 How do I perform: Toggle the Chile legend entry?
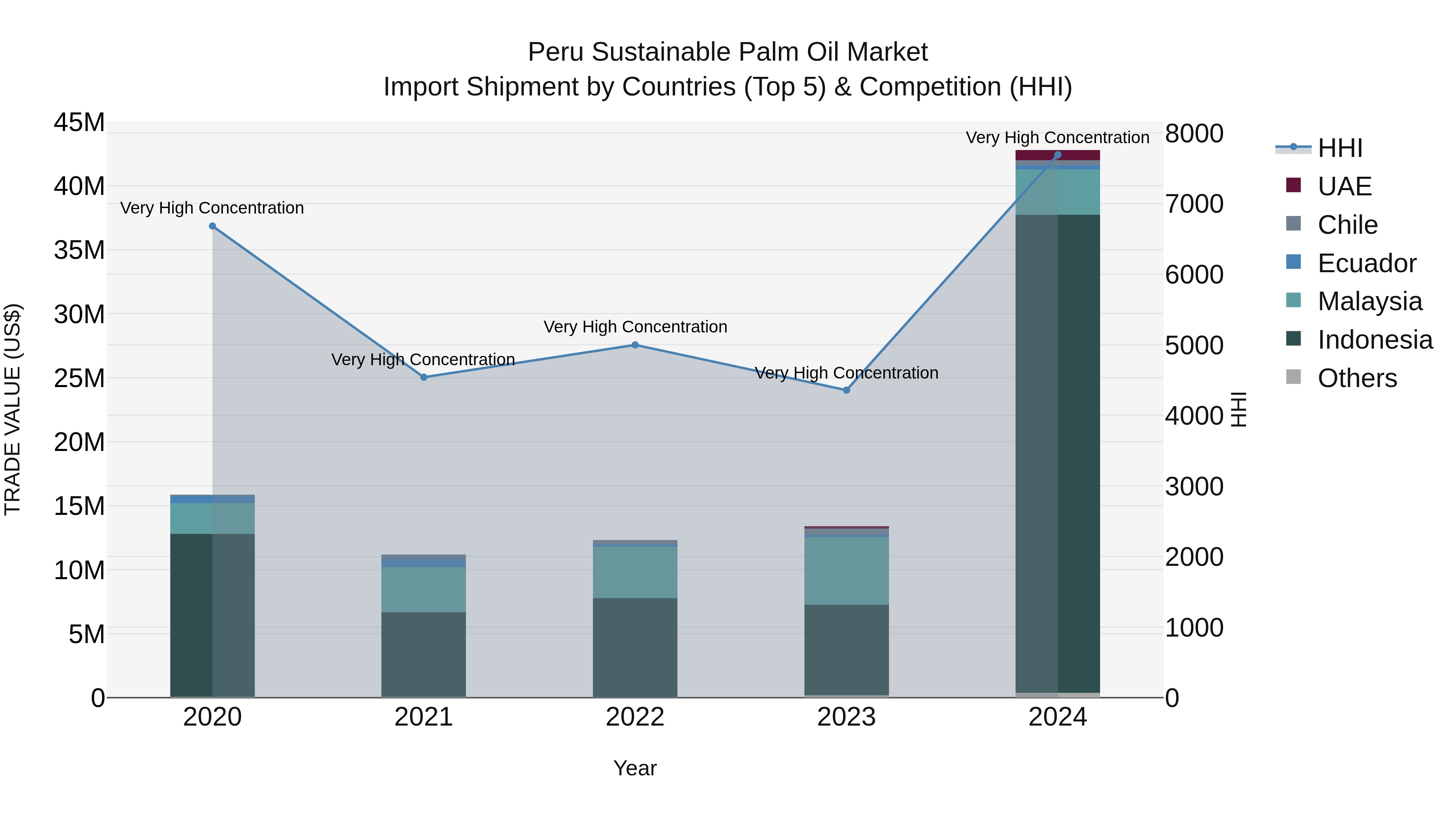click(x=1331, y=225)
